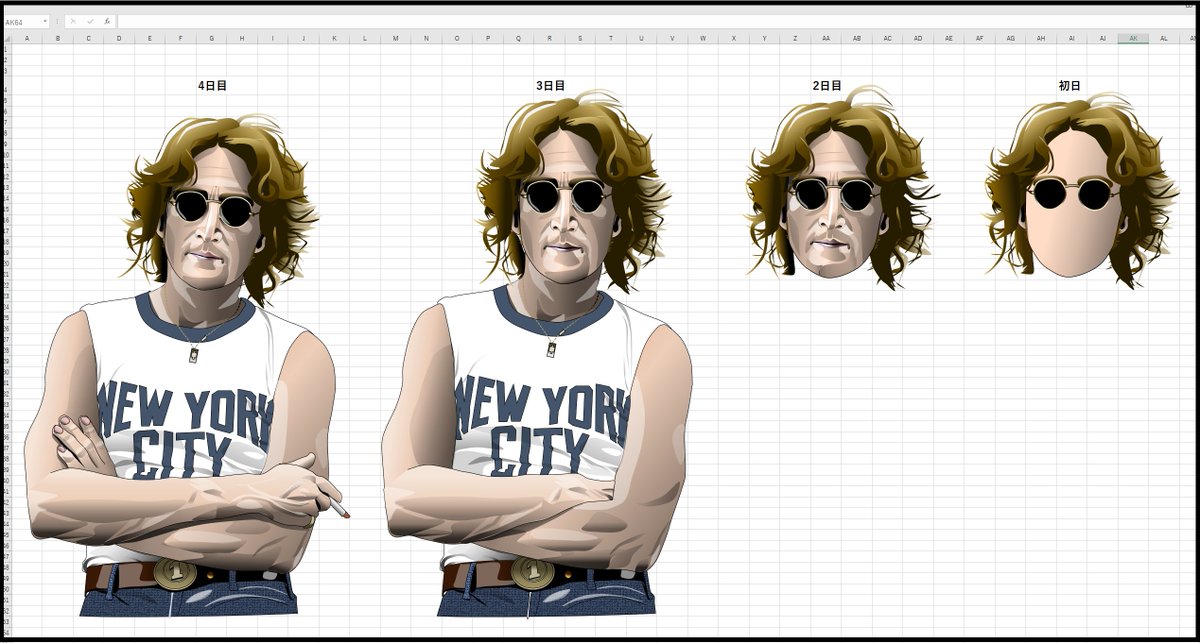The width and height of the screenshot is (1200, 643).
Task: Select column AC header
Action: [887, 39]
